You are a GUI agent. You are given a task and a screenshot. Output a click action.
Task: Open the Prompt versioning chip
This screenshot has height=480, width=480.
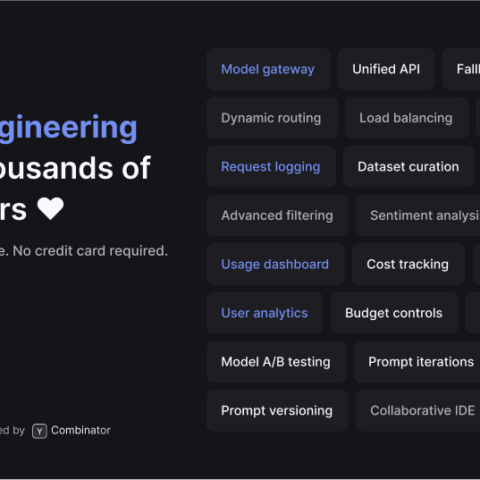point(277,410)
